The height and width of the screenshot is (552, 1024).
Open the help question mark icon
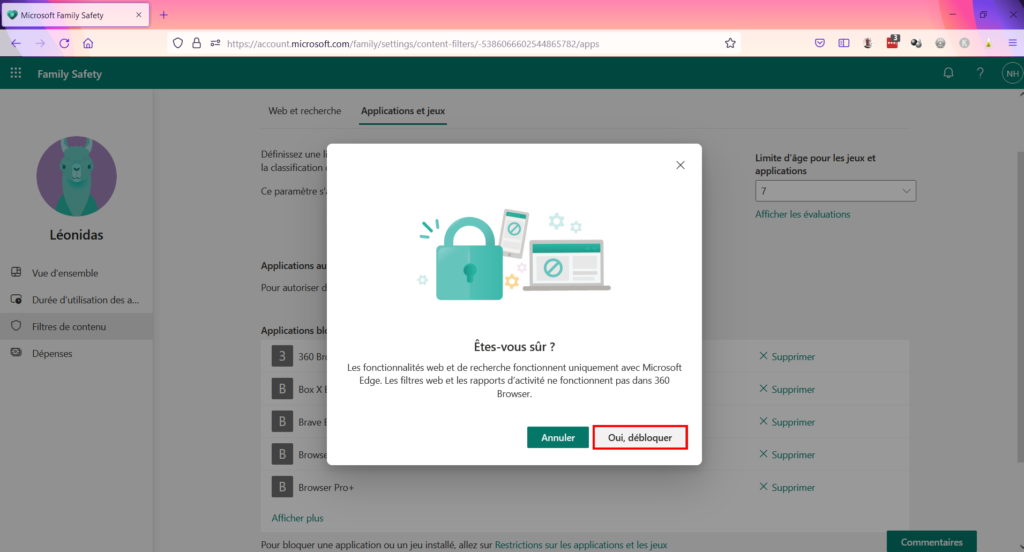click(980, 73)
